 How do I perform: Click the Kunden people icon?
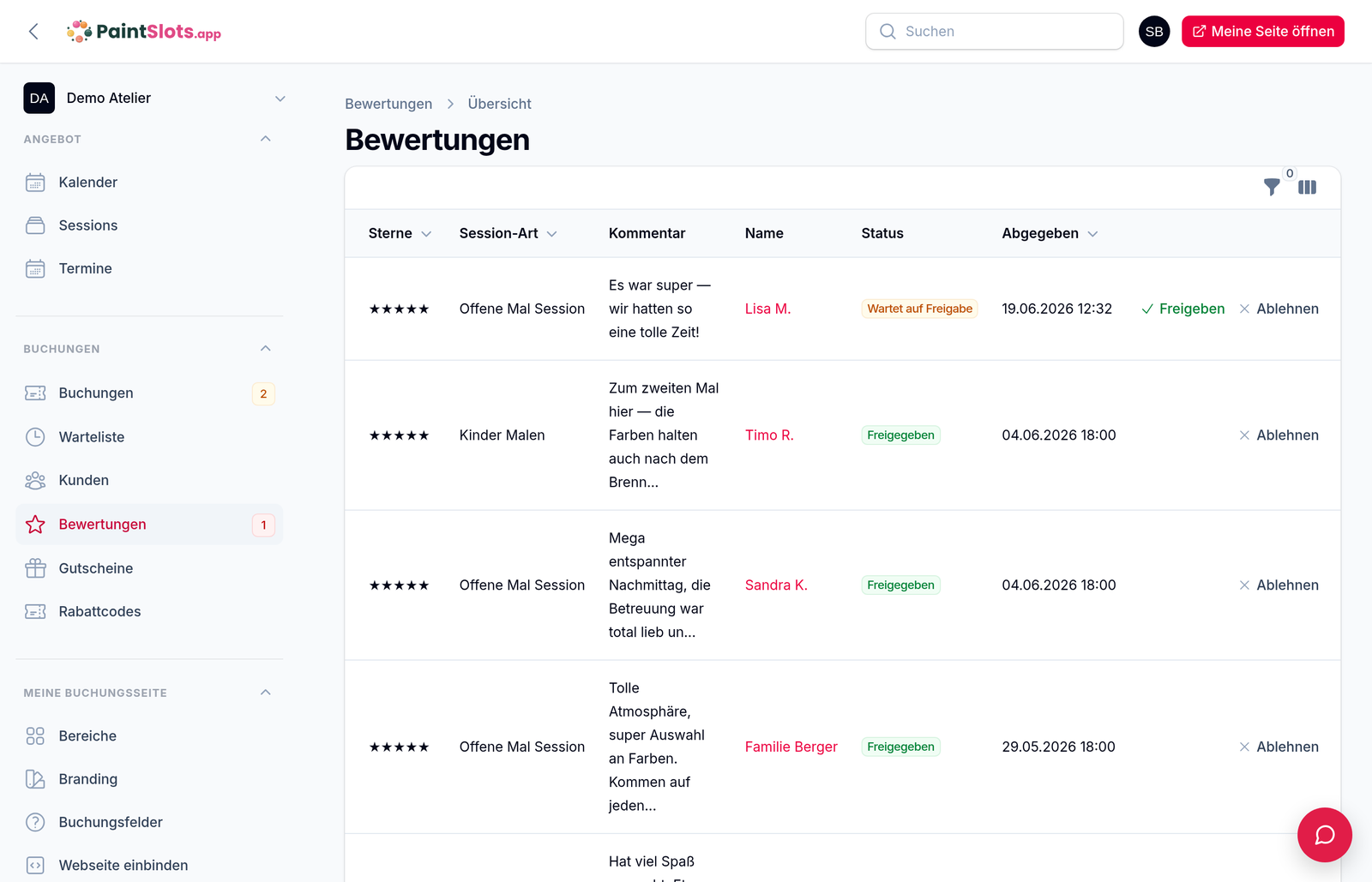click(35, 481)
